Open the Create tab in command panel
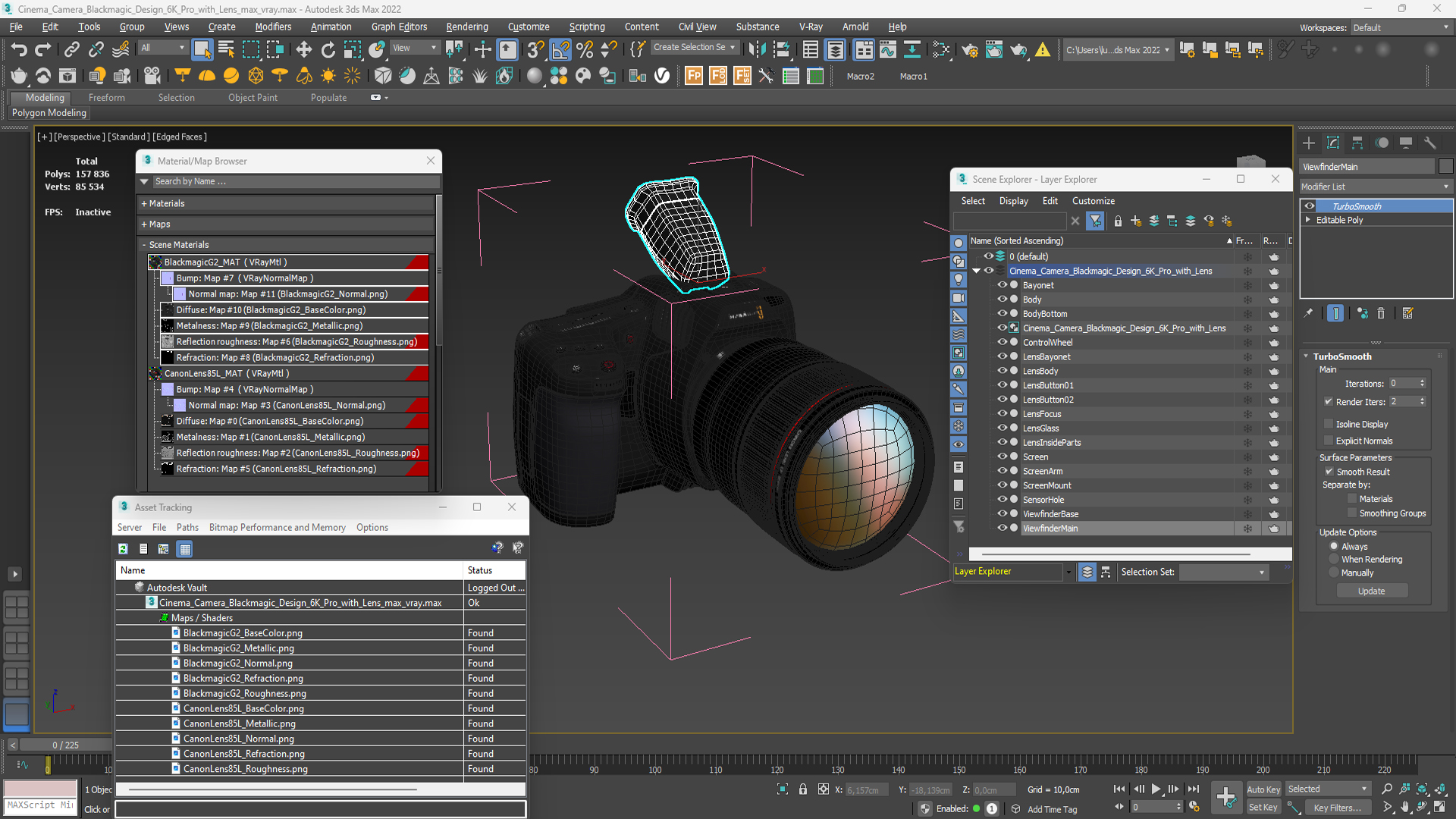Viewport: 1456px width, 819px height. point(1309,143)
